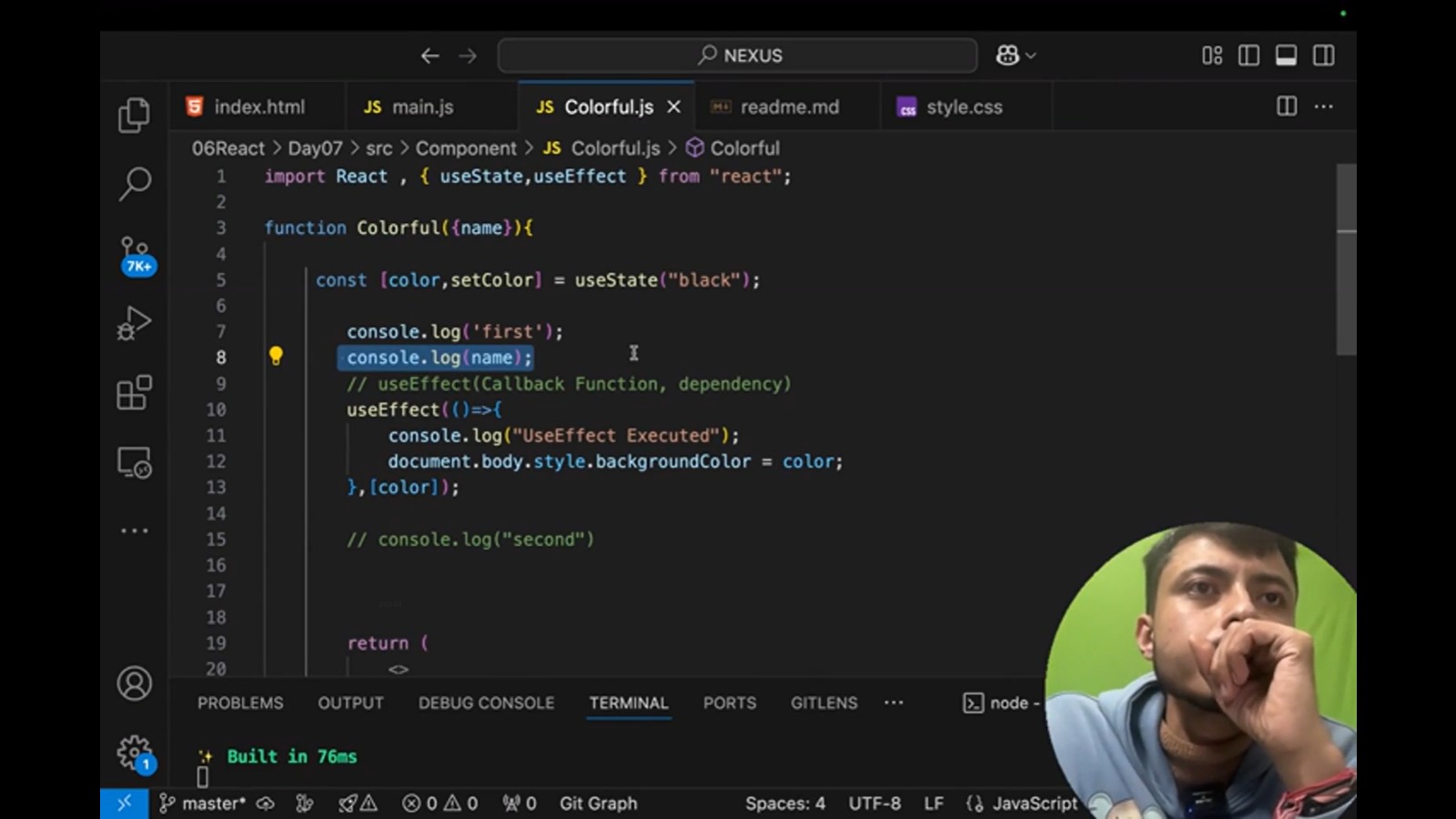The image size is (1456, 819).
Task: Expand the editor More Actions menu
Action: coord(1323,106)
